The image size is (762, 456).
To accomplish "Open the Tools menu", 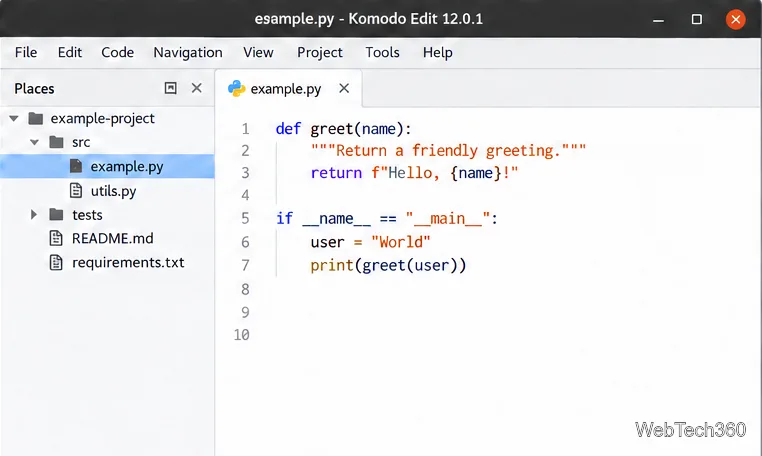I will tap(382, 53).
